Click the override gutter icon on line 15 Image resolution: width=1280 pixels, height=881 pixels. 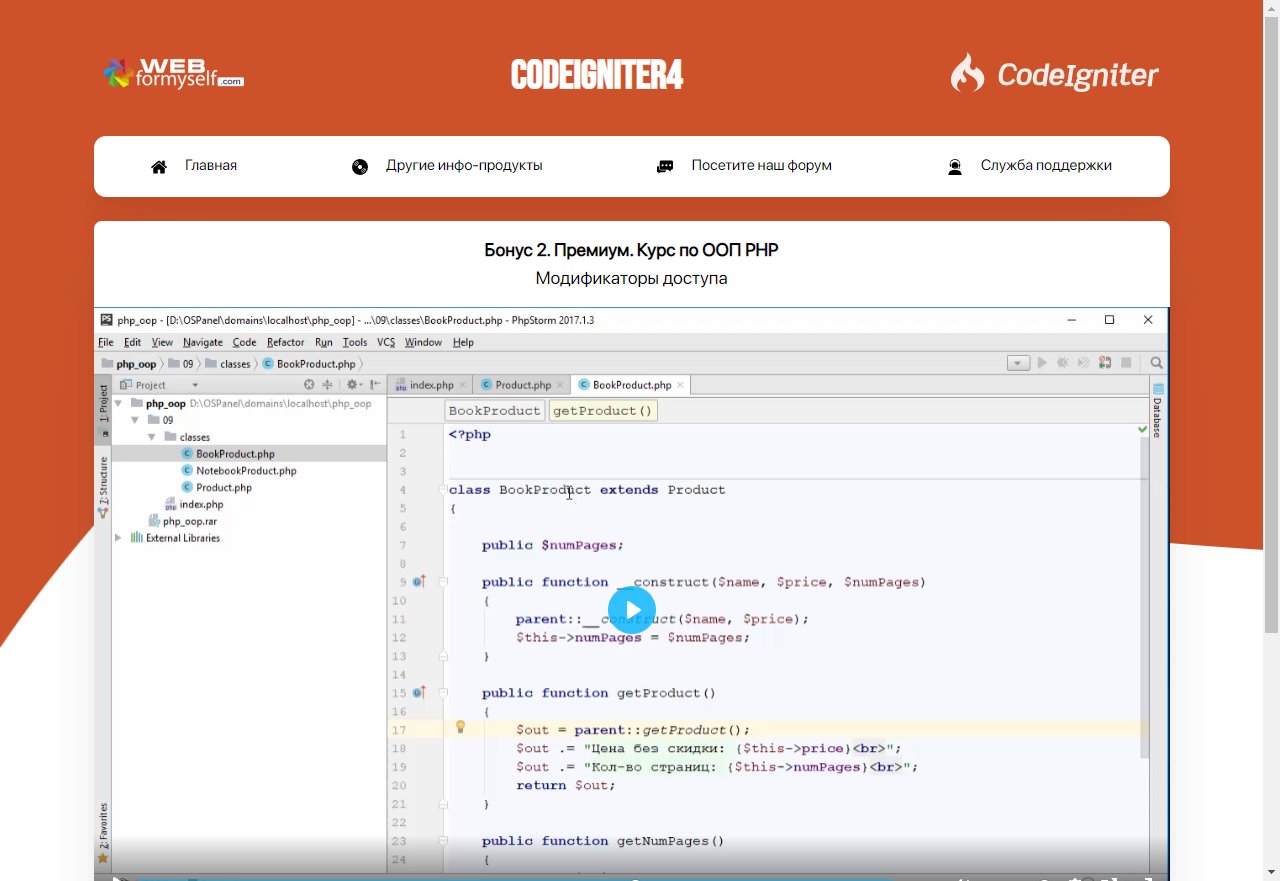coord(419,692)
